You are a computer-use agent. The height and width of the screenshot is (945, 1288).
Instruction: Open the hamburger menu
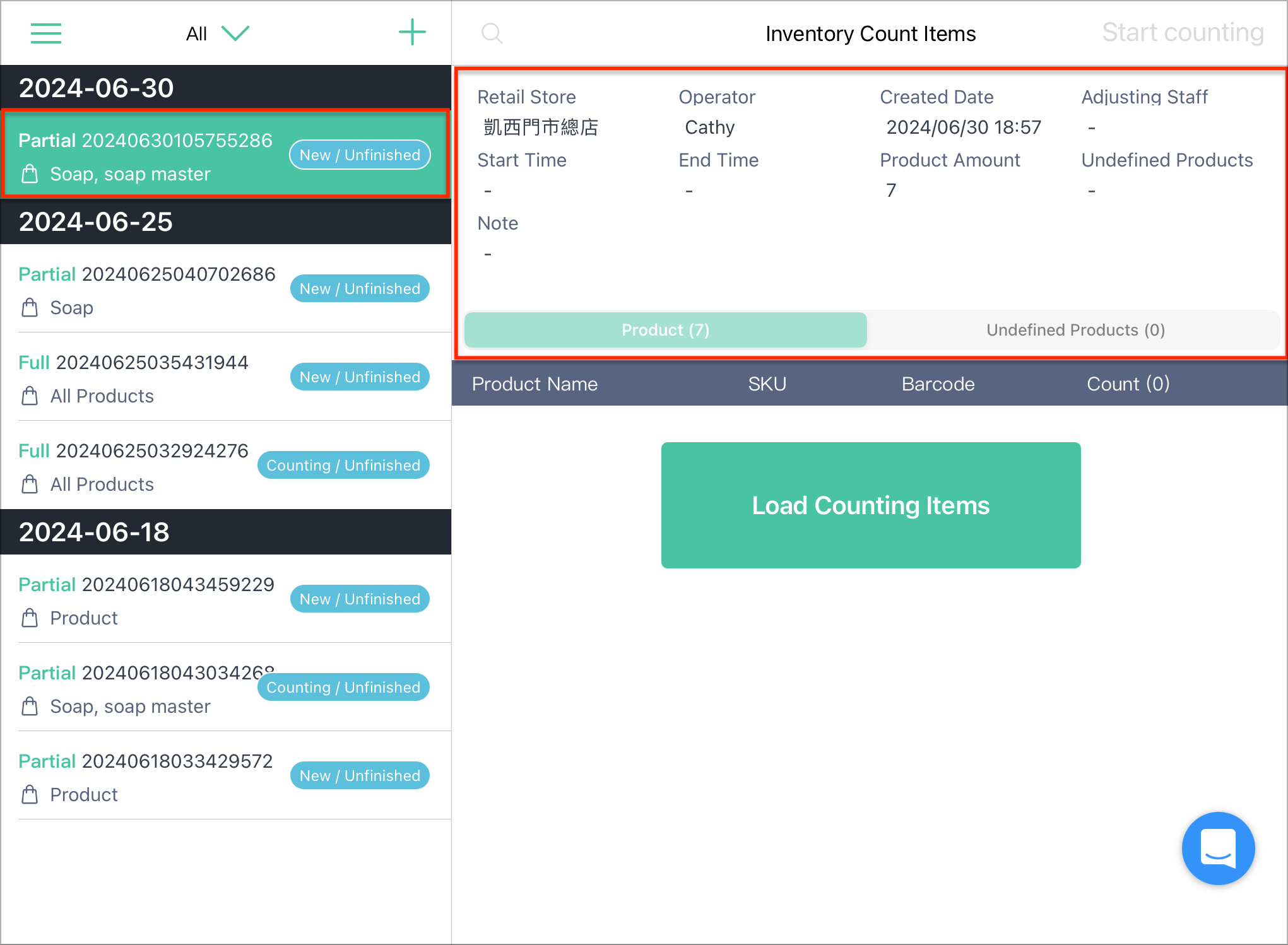[46, 33]
